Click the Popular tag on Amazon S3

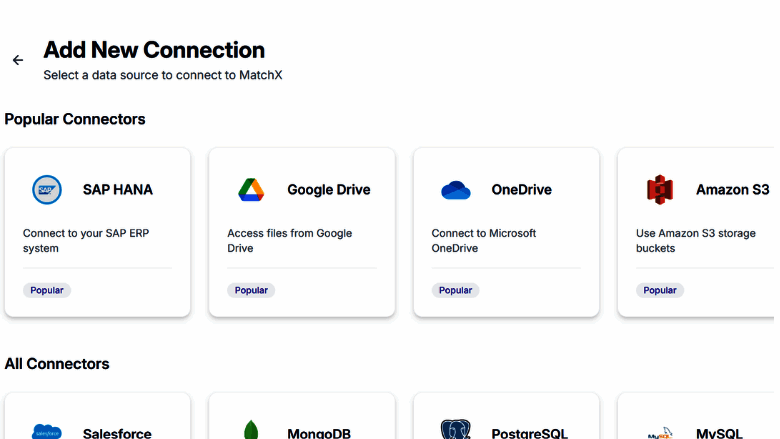(x=660, y=290)
